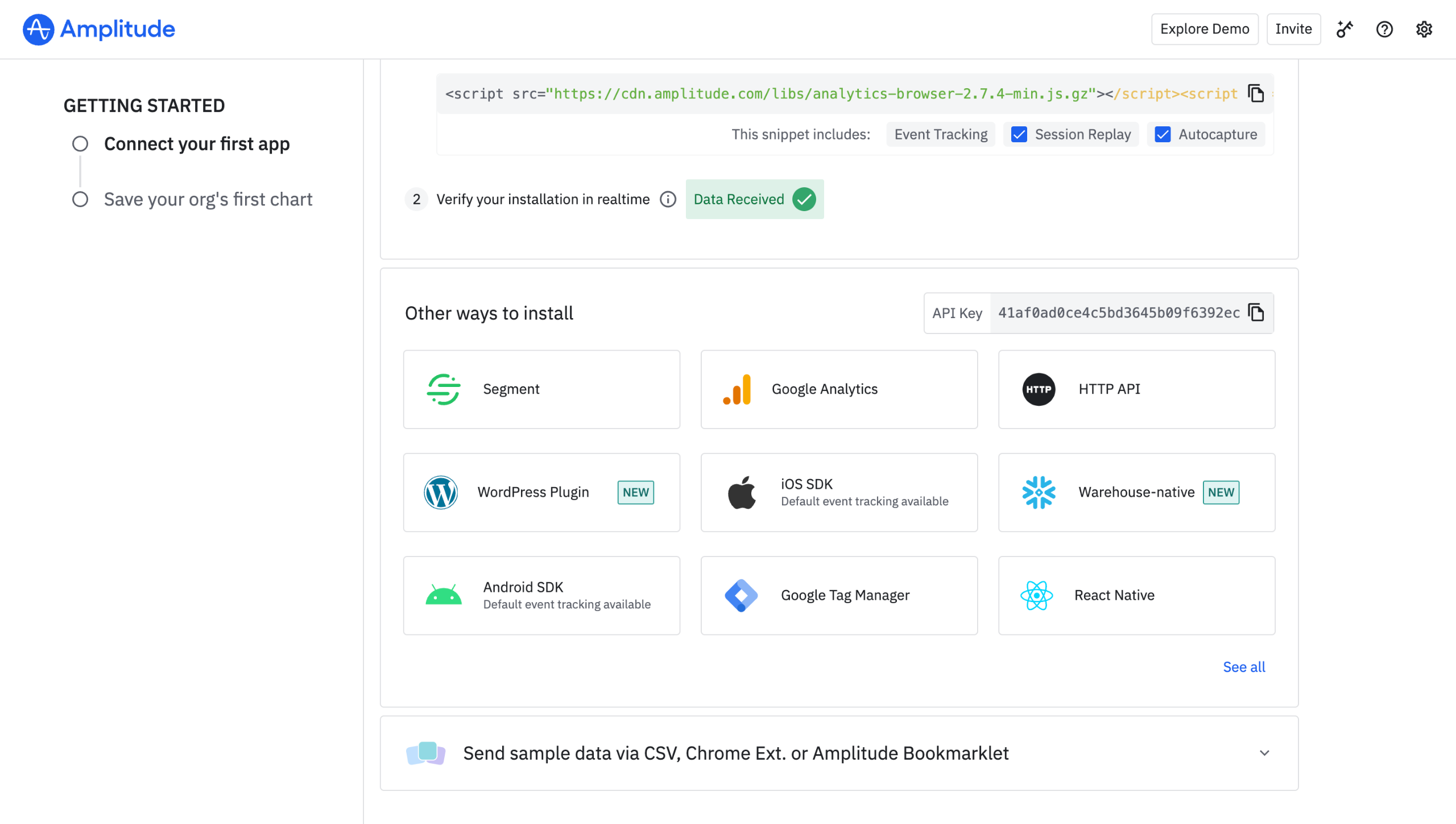
Task: Select Connect your first app step
Action: (196, 144)
